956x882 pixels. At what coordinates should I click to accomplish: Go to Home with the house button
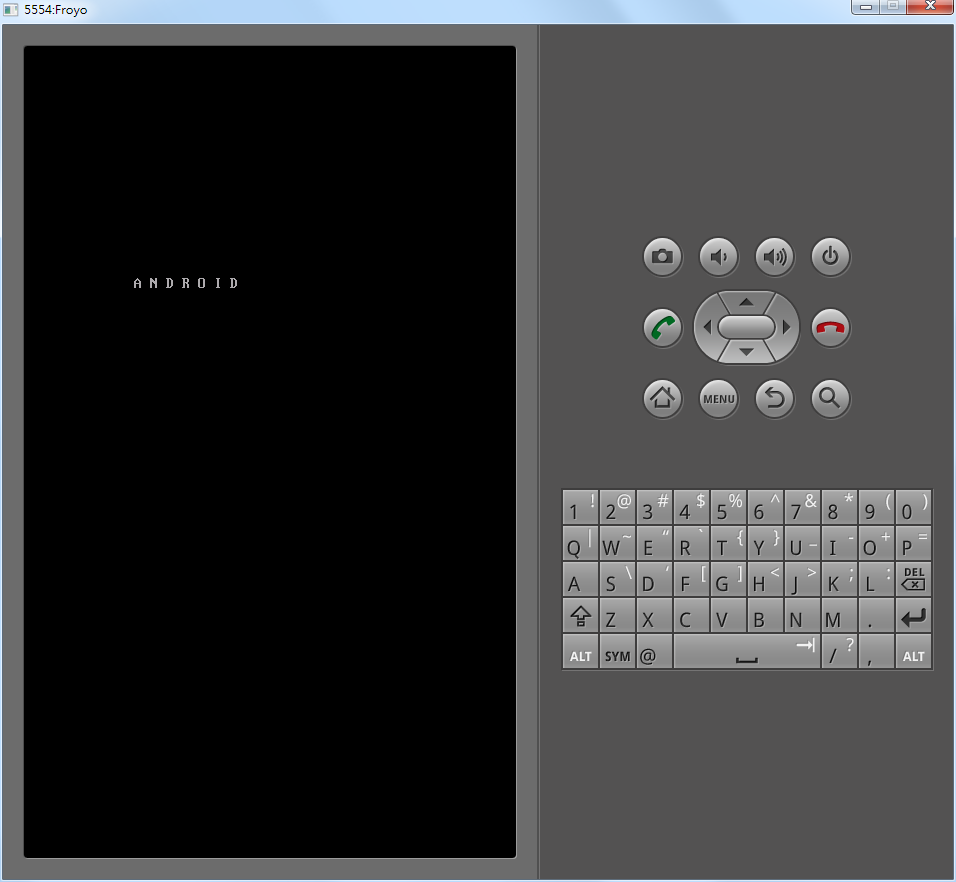tap(662, 399)
